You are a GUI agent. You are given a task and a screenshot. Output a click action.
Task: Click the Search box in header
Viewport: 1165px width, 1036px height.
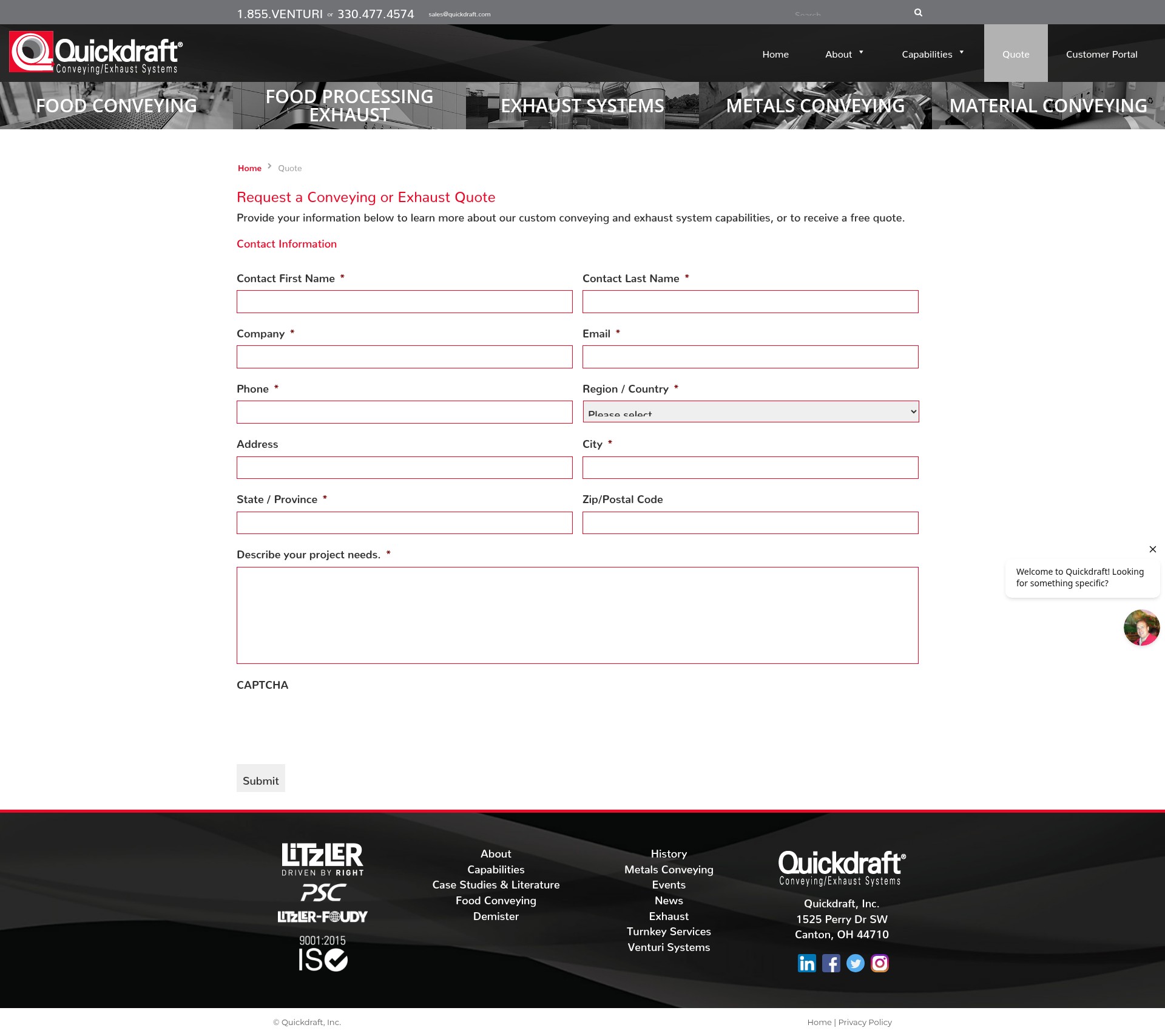tap(849, 13)
